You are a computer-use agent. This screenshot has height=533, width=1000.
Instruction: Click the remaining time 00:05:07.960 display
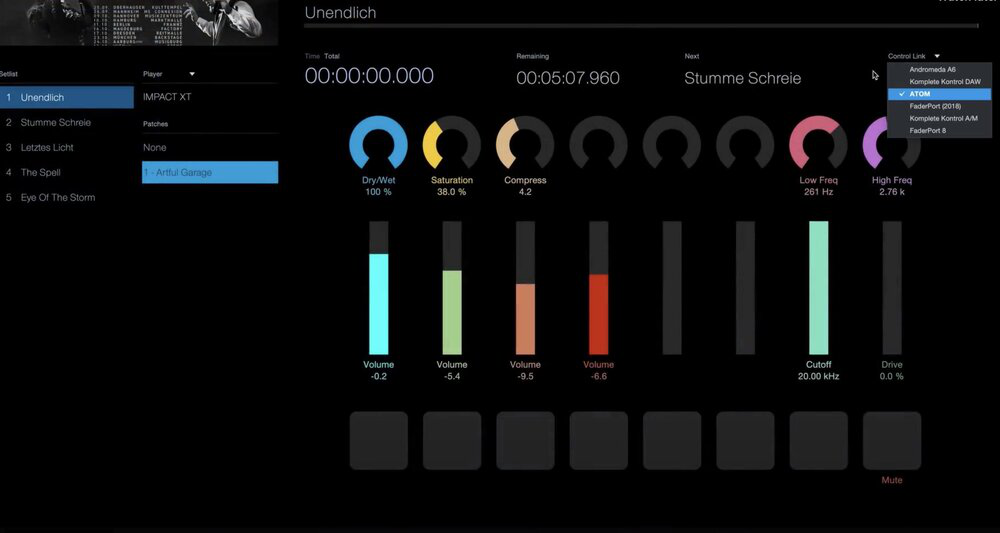(x=568, y=78)
